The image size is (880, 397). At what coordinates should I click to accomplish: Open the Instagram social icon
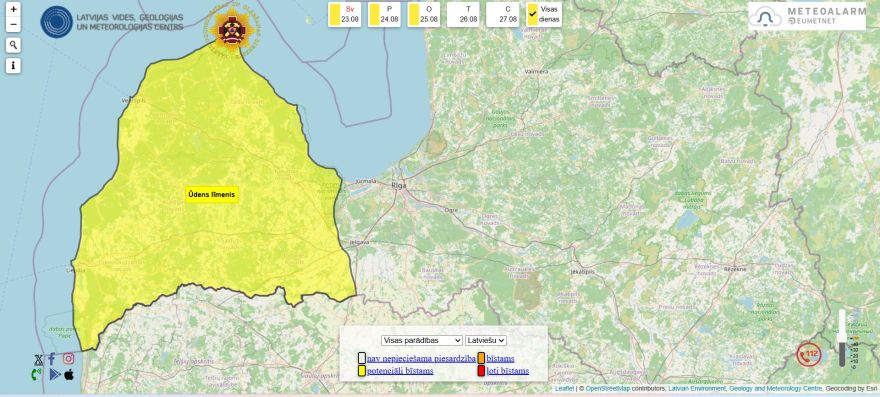[68, 358]
